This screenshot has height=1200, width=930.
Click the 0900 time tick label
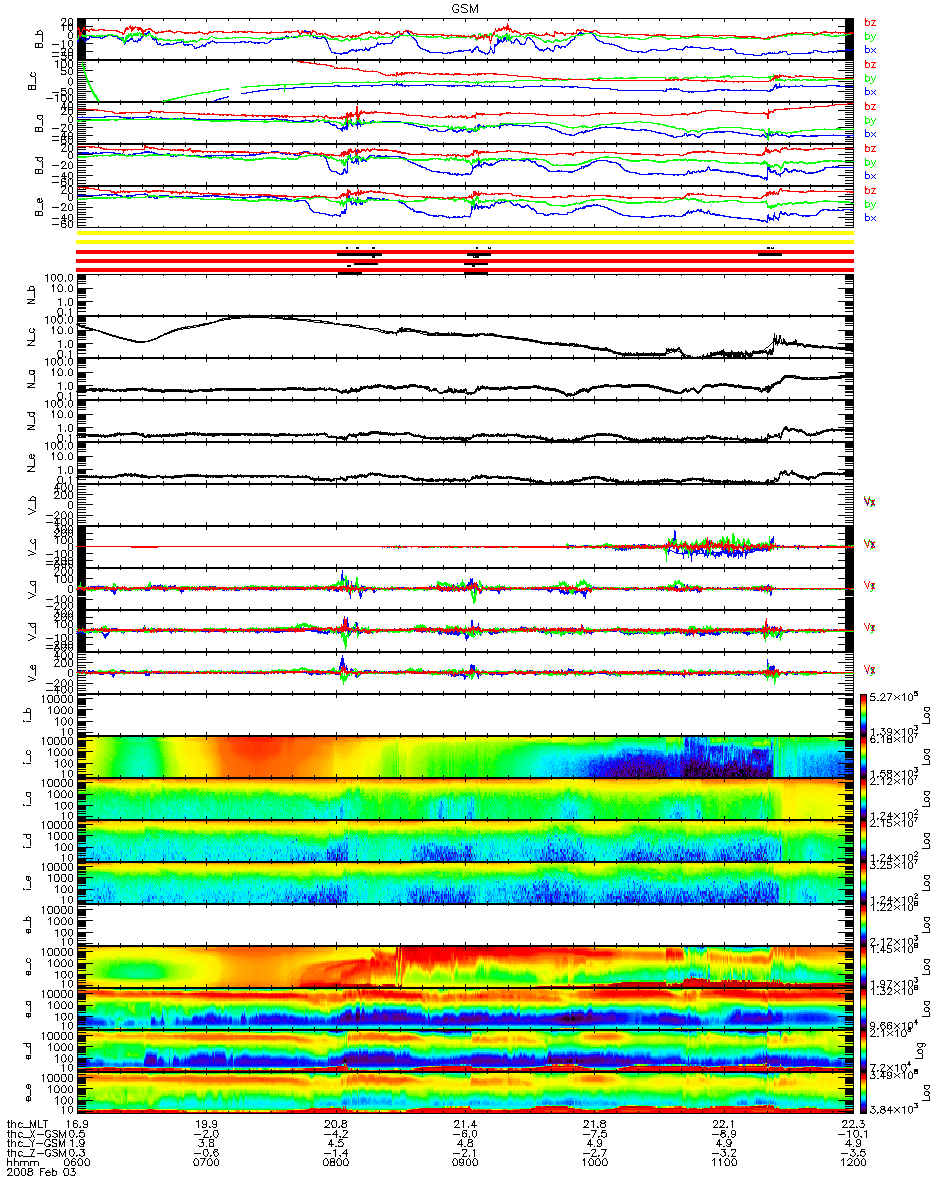pyautogui.click(x=465, y=1162)
